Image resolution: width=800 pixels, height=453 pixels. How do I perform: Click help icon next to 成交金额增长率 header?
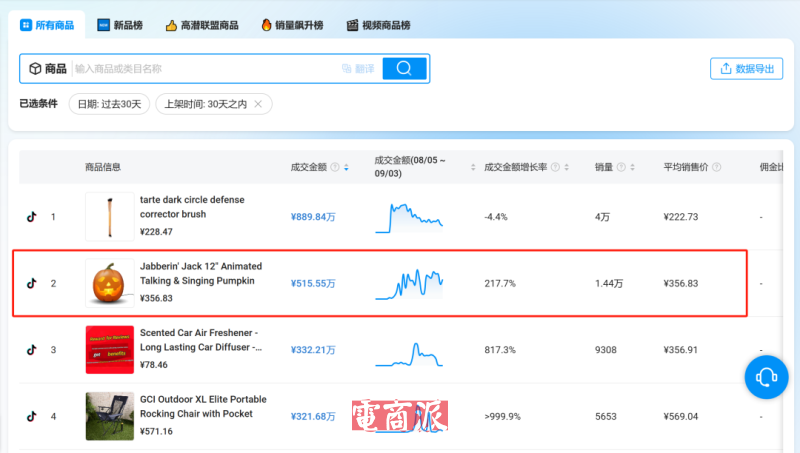(x=555, y=167)
